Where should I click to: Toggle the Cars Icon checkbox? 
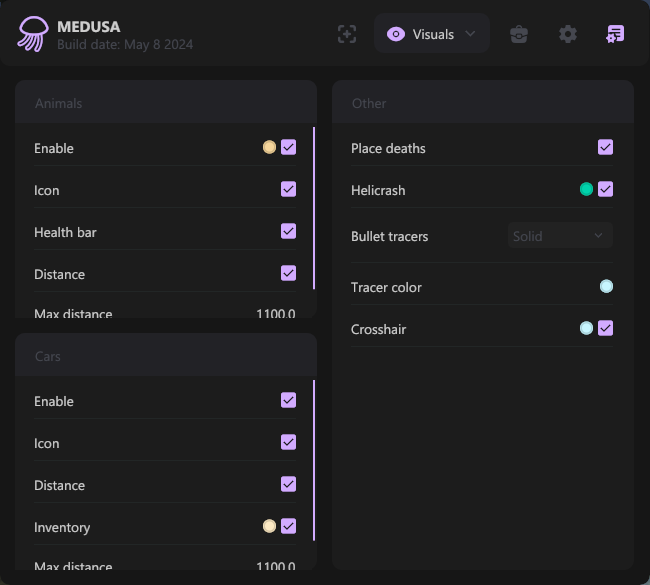point(289,442)
